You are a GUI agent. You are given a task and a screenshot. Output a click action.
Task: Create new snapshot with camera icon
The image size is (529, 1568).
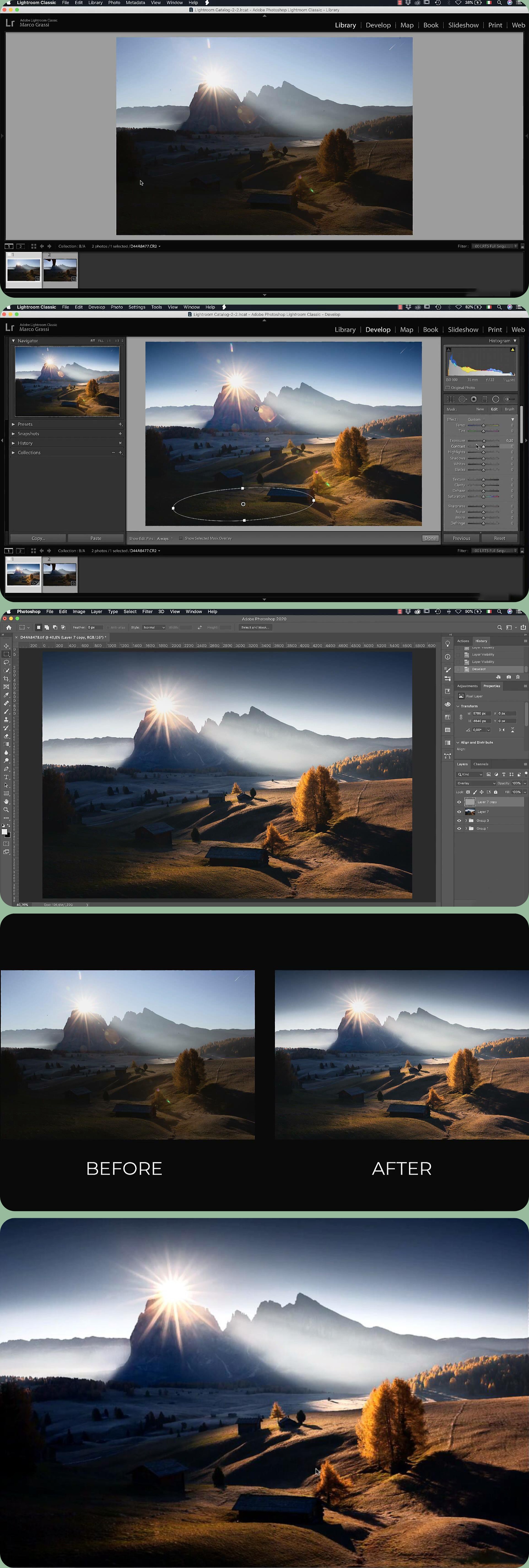click(508, 677)
